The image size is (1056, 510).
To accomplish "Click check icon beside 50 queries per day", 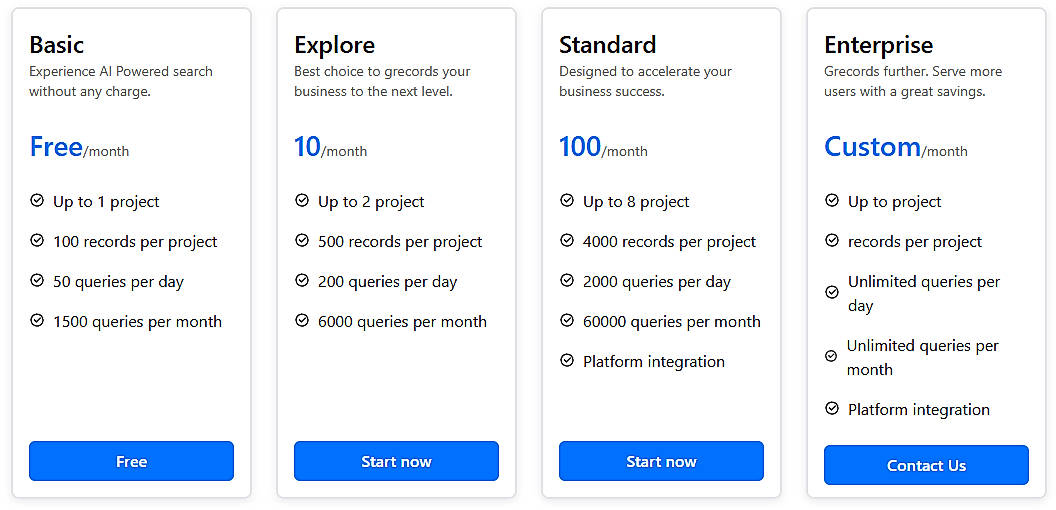I will pyautogui.click(x=37, y=281).
